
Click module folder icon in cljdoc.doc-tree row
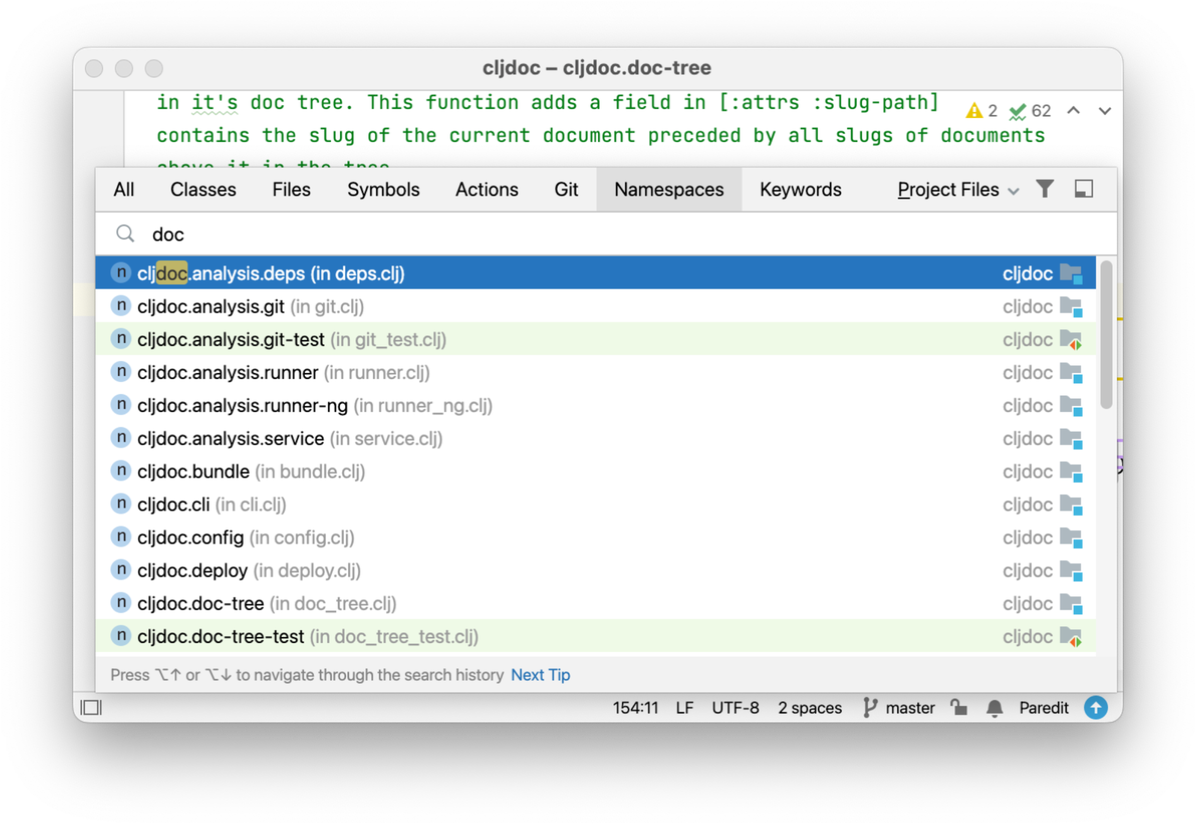tap(1071, 604)
